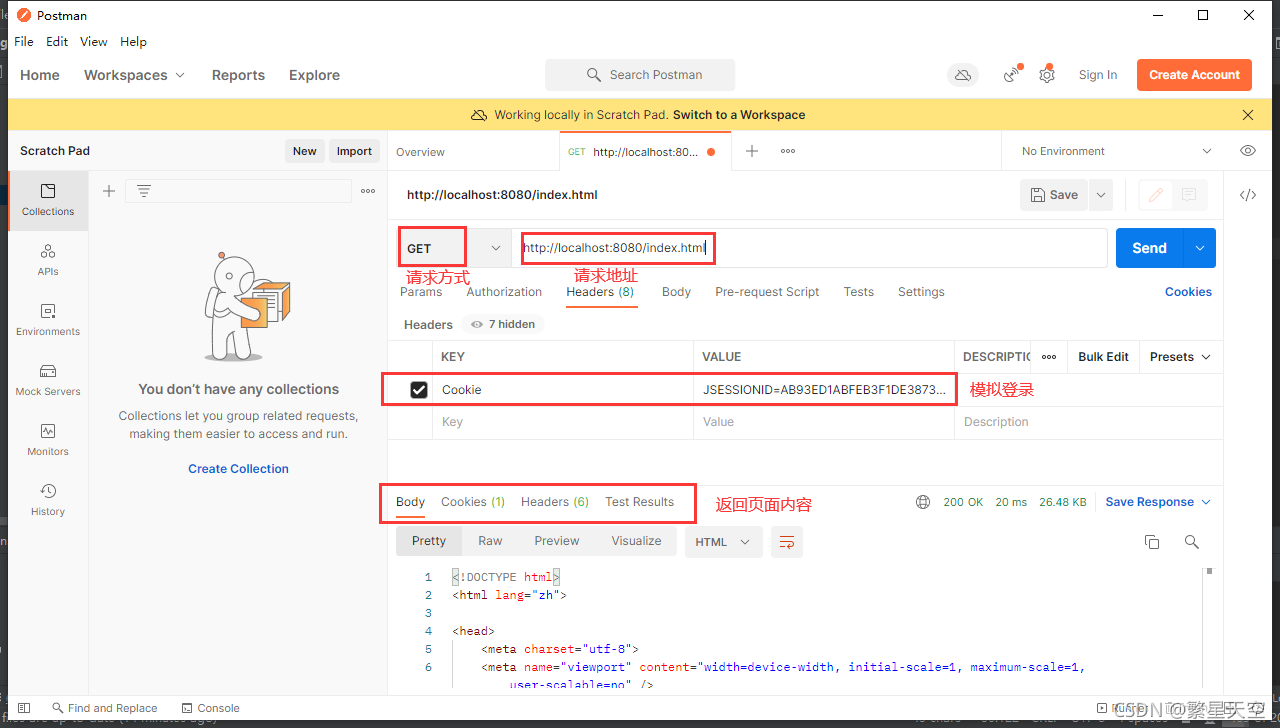Click the Bulk Edit button
Image resolution: width=1280 pixels, height=728 pixels.
coord(1103,357)
